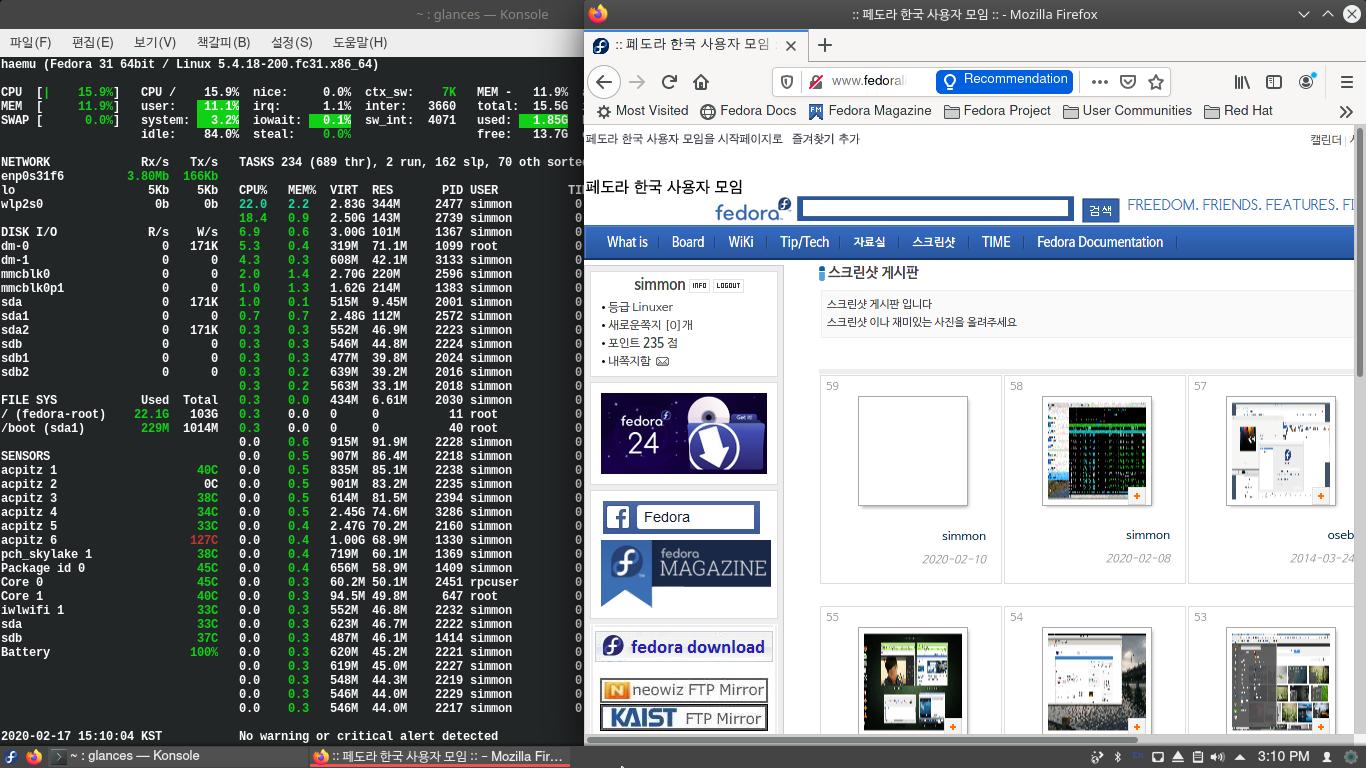Click Firefox vertical page scrollbar
The image size is (1366, 768).
(1360, 252)
